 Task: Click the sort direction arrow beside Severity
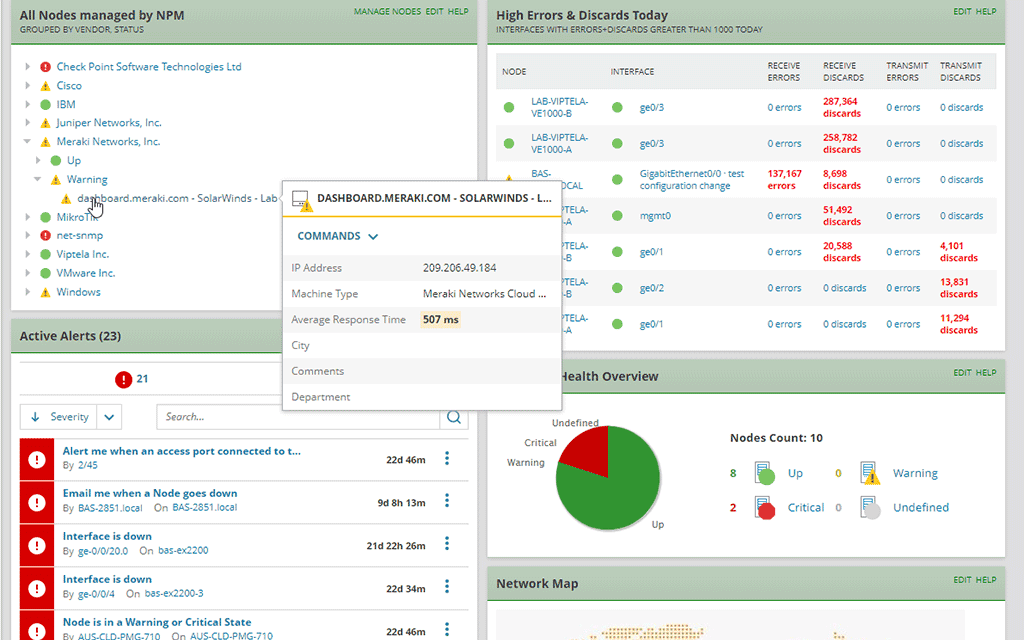[36, 417]
